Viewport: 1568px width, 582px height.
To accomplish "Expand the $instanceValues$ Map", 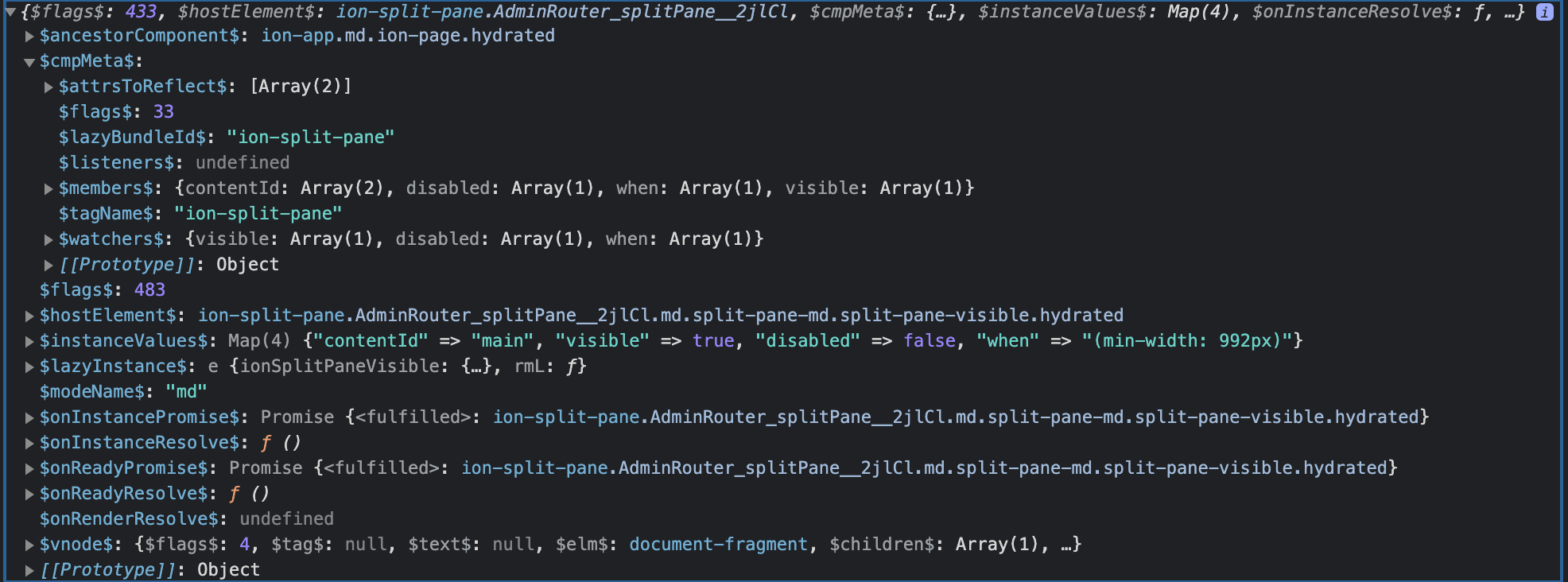I will coord(29,341).
